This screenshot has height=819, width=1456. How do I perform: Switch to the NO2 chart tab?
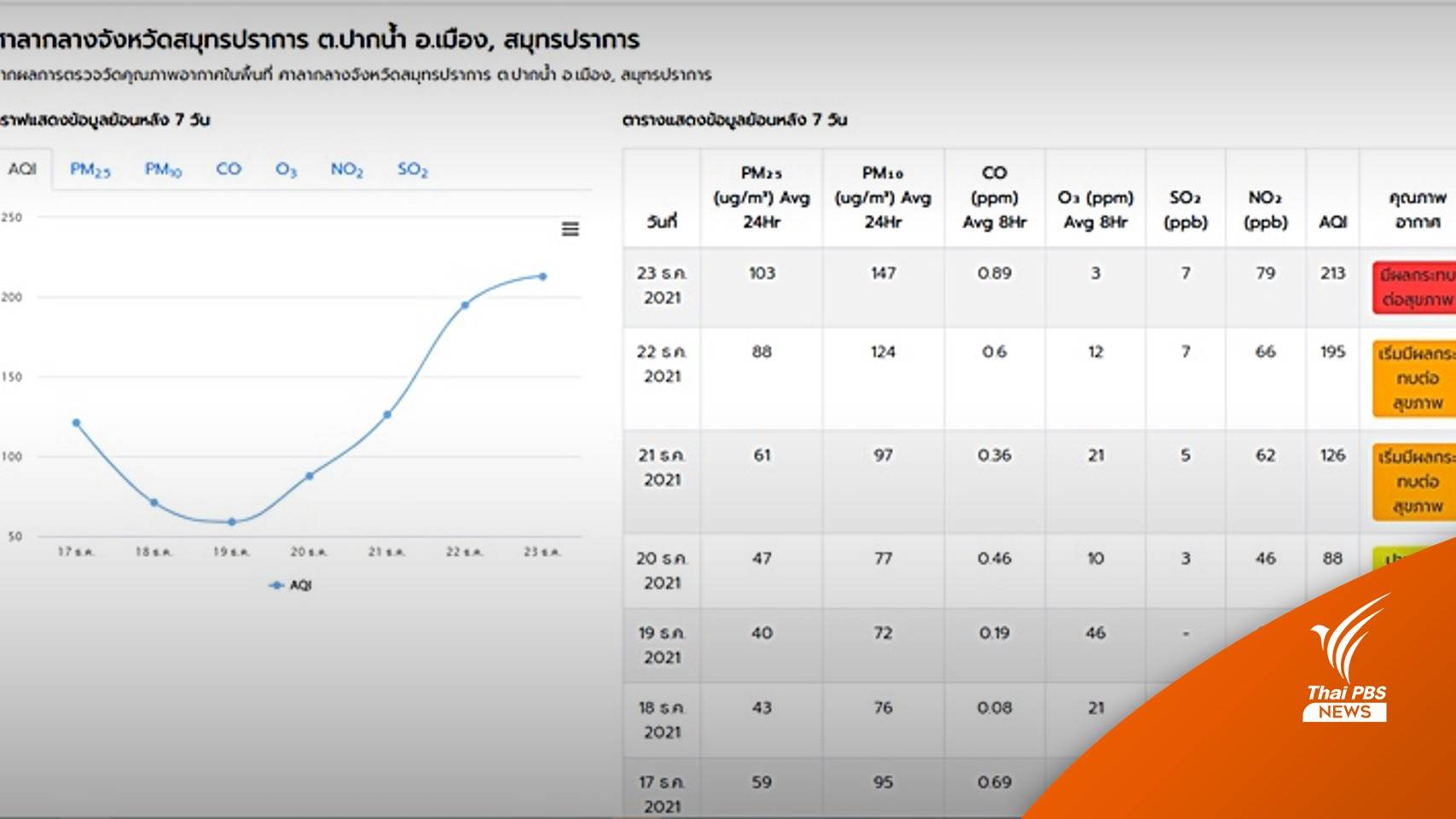coord(346,169)
